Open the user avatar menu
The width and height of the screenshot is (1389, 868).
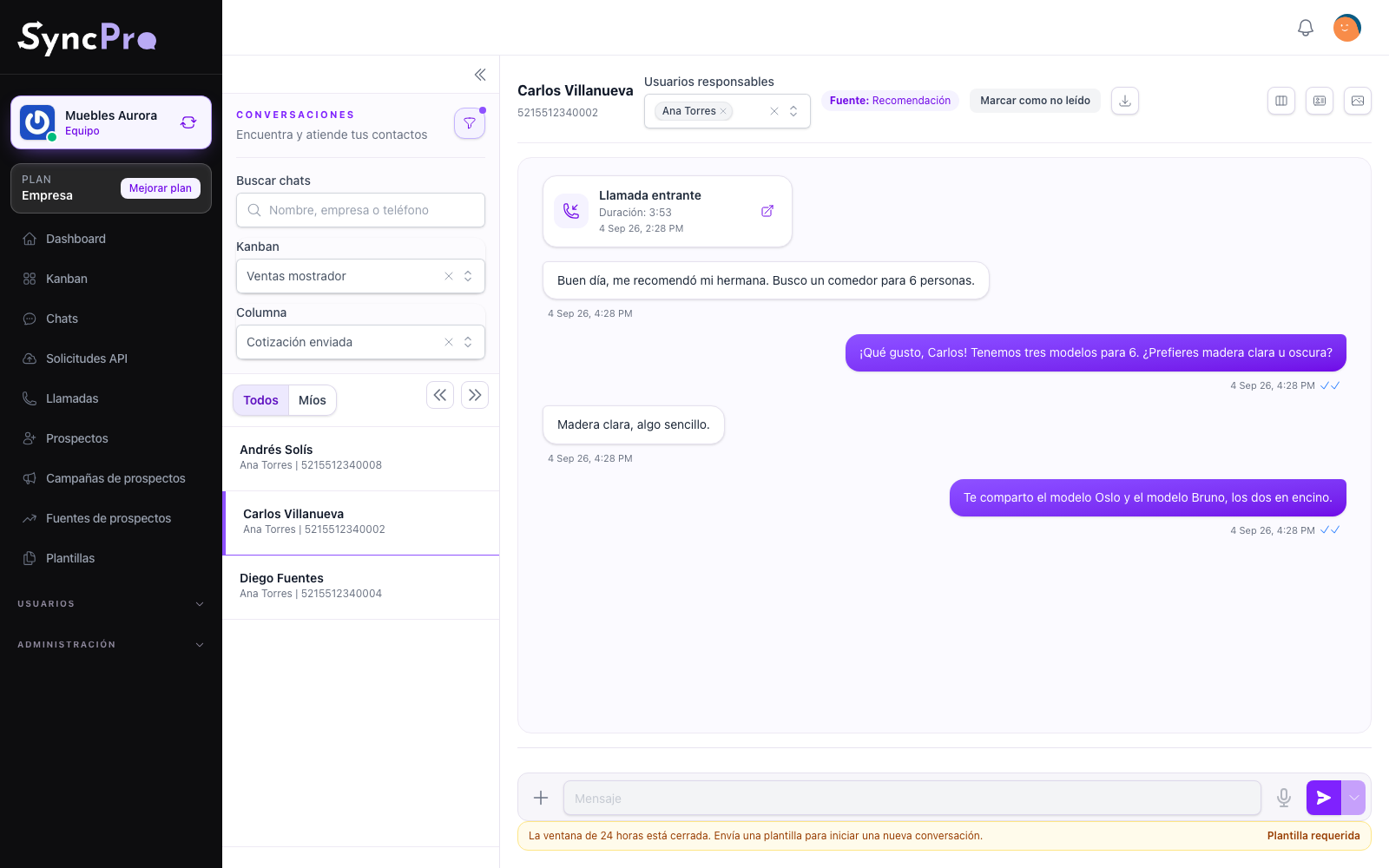(1347, 28)
